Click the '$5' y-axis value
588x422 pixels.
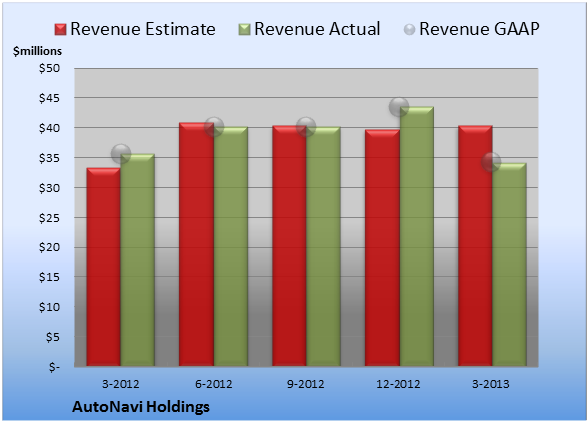point(52,337)
